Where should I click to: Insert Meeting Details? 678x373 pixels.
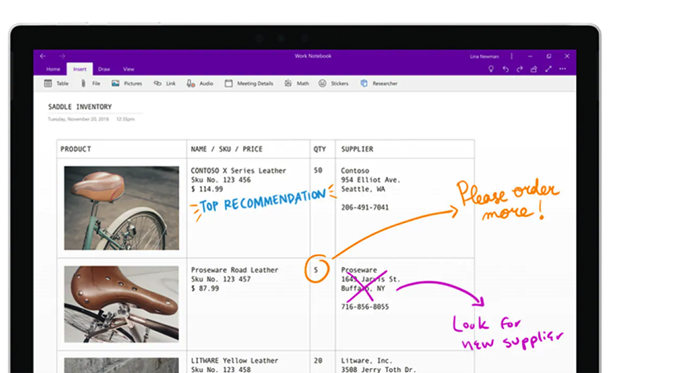tap(249, 83)
